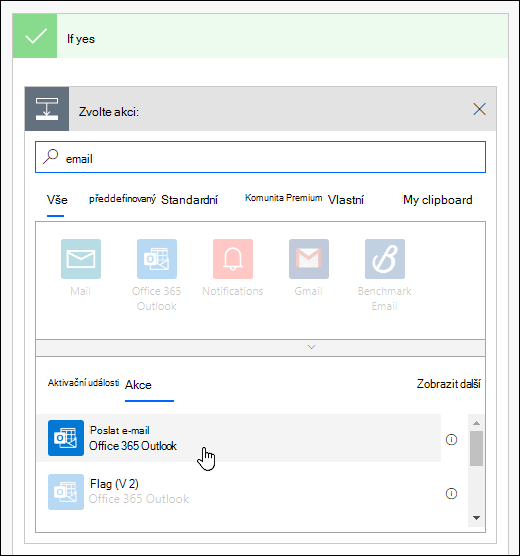Image resolution: width=520 pixels, height=556 pixels.
Task: Open info for Poslat e-mail action
Action: click(451, 440)
